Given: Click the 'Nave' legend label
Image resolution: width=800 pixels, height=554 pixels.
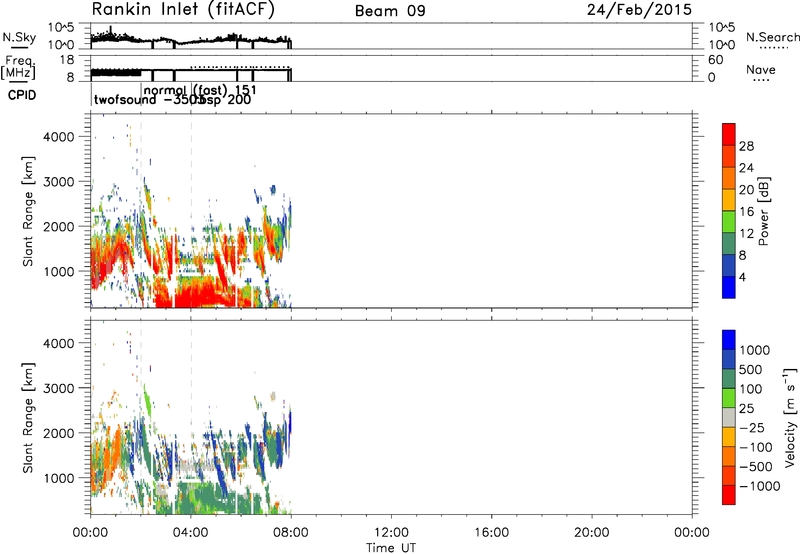Looking at the screenshot, I should pyautogui.click(x=761, y=69).
